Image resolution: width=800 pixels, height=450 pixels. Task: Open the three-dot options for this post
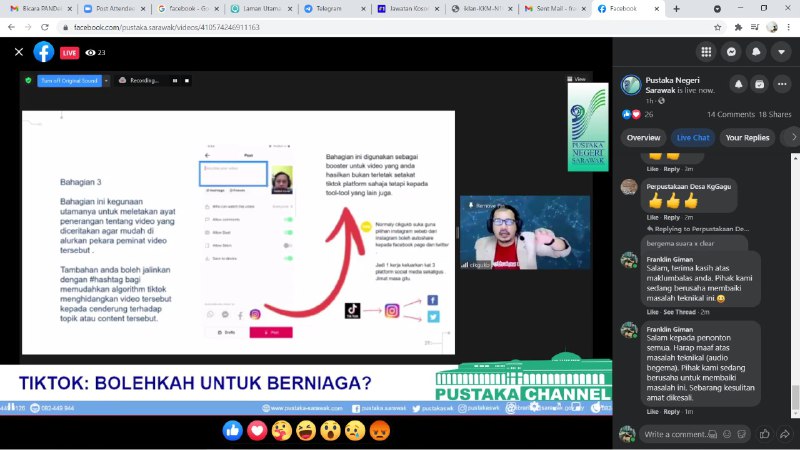(782, 85)
